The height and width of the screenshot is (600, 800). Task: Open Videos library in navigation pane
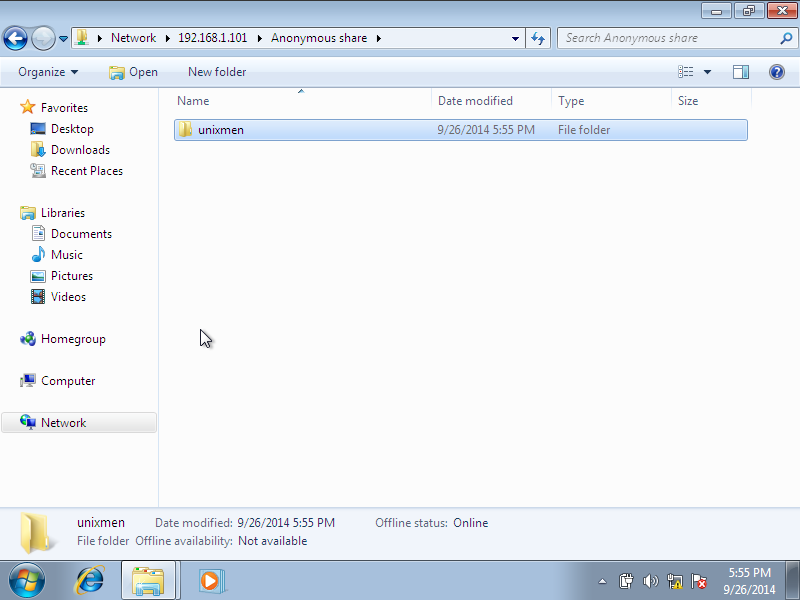[x=68, y=296]
